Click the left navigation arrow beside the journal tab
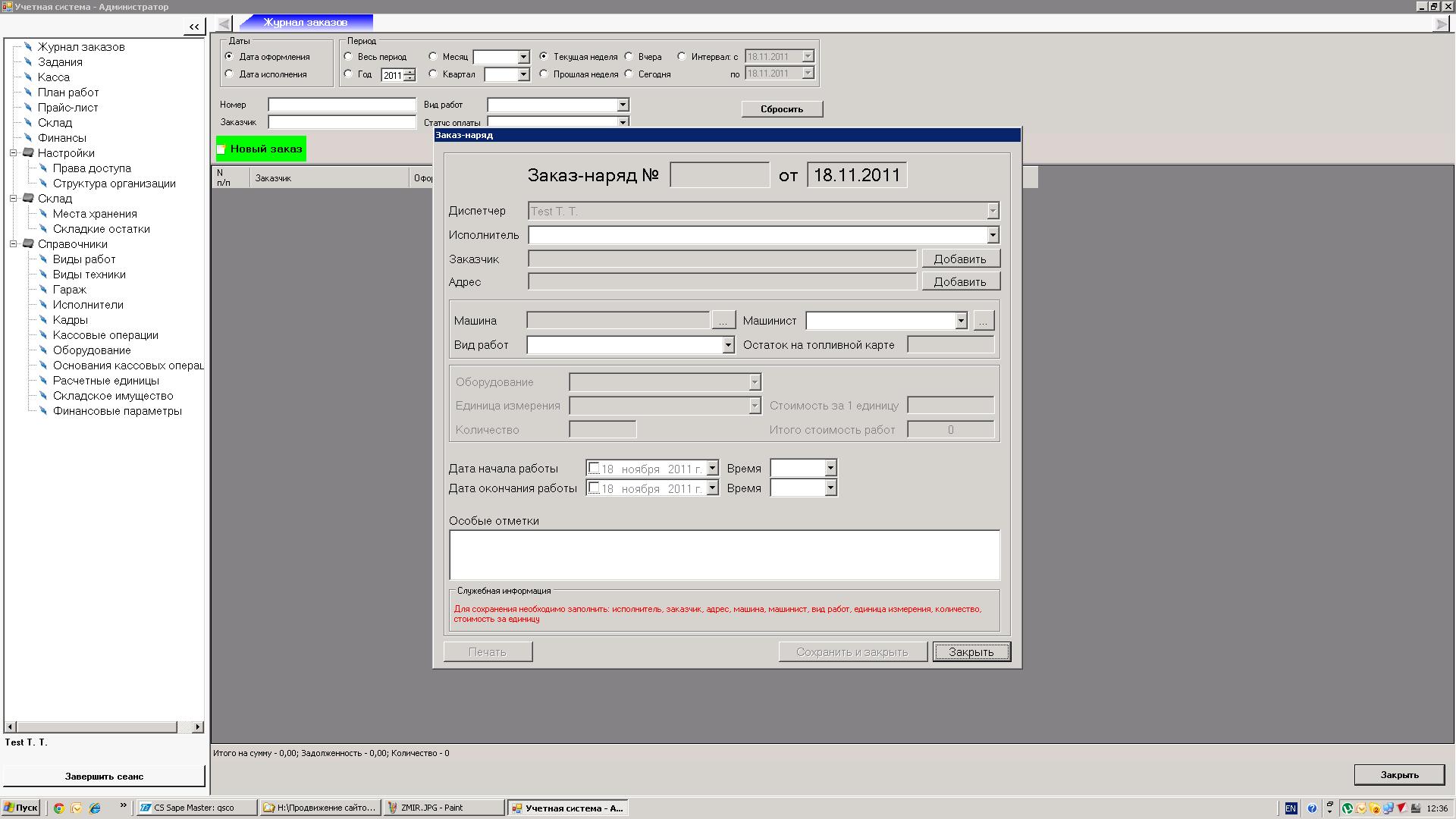 [x=224, y=24]
